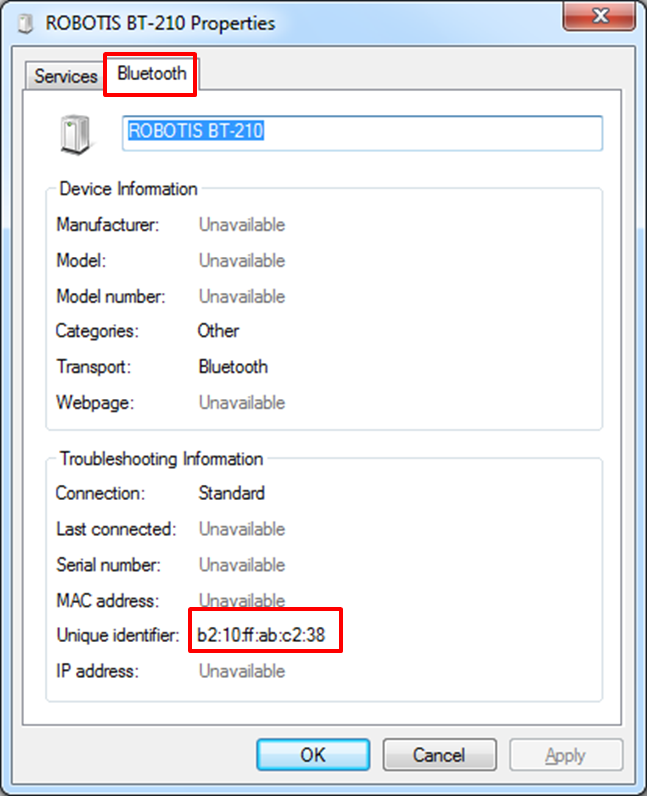Close the properties dialog window
This screenshot has height=796, width=647.
(599, 16)
